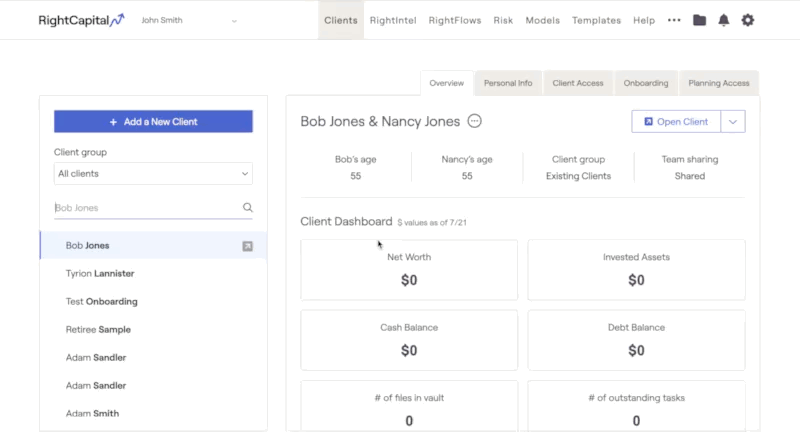Click the Open Client button
Image resolution: width=800 pixels, height=446 pixels.
click(676, 121)
